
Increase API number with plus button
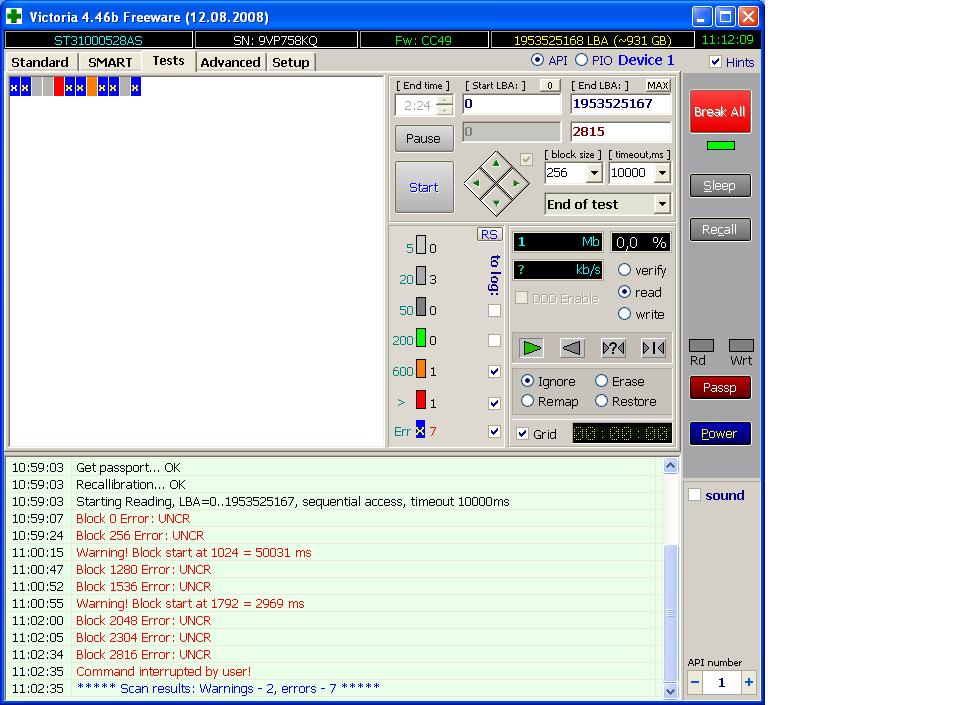[748, 682]
